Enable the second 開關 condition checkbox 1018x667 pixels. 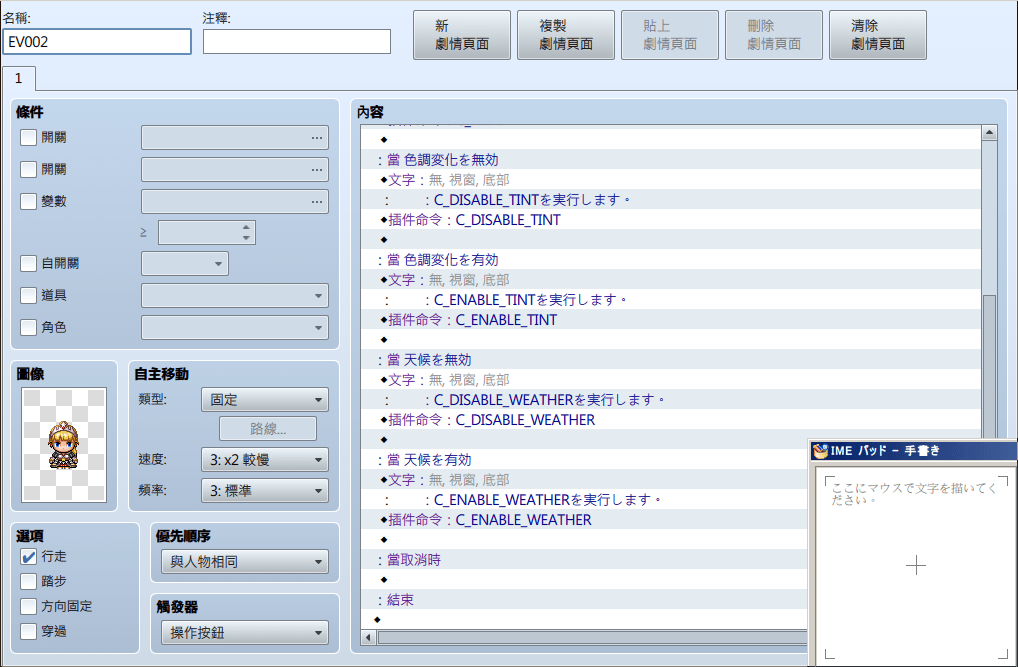coord(29,170)
